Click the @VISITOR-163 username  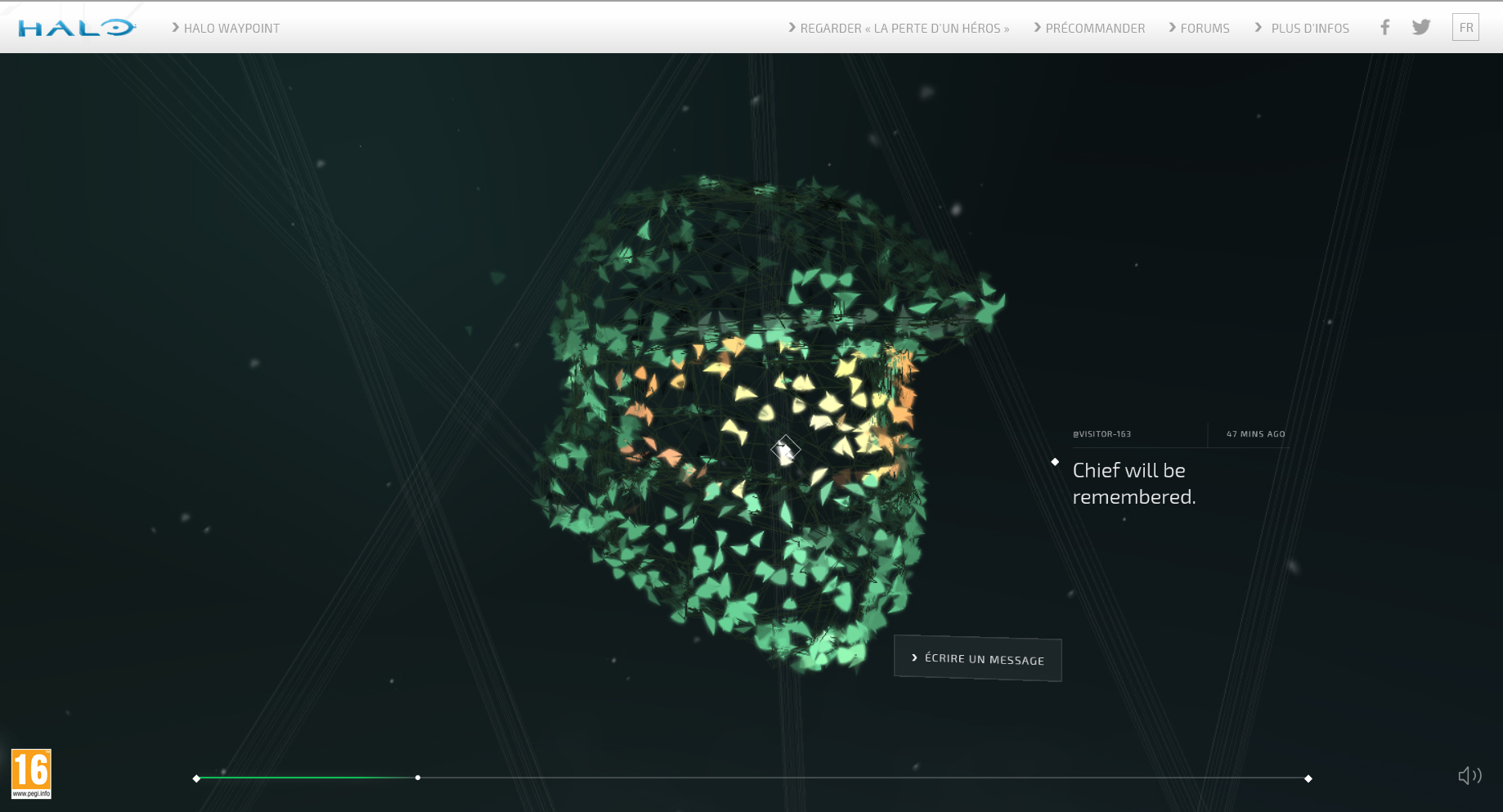[1101, 434]
